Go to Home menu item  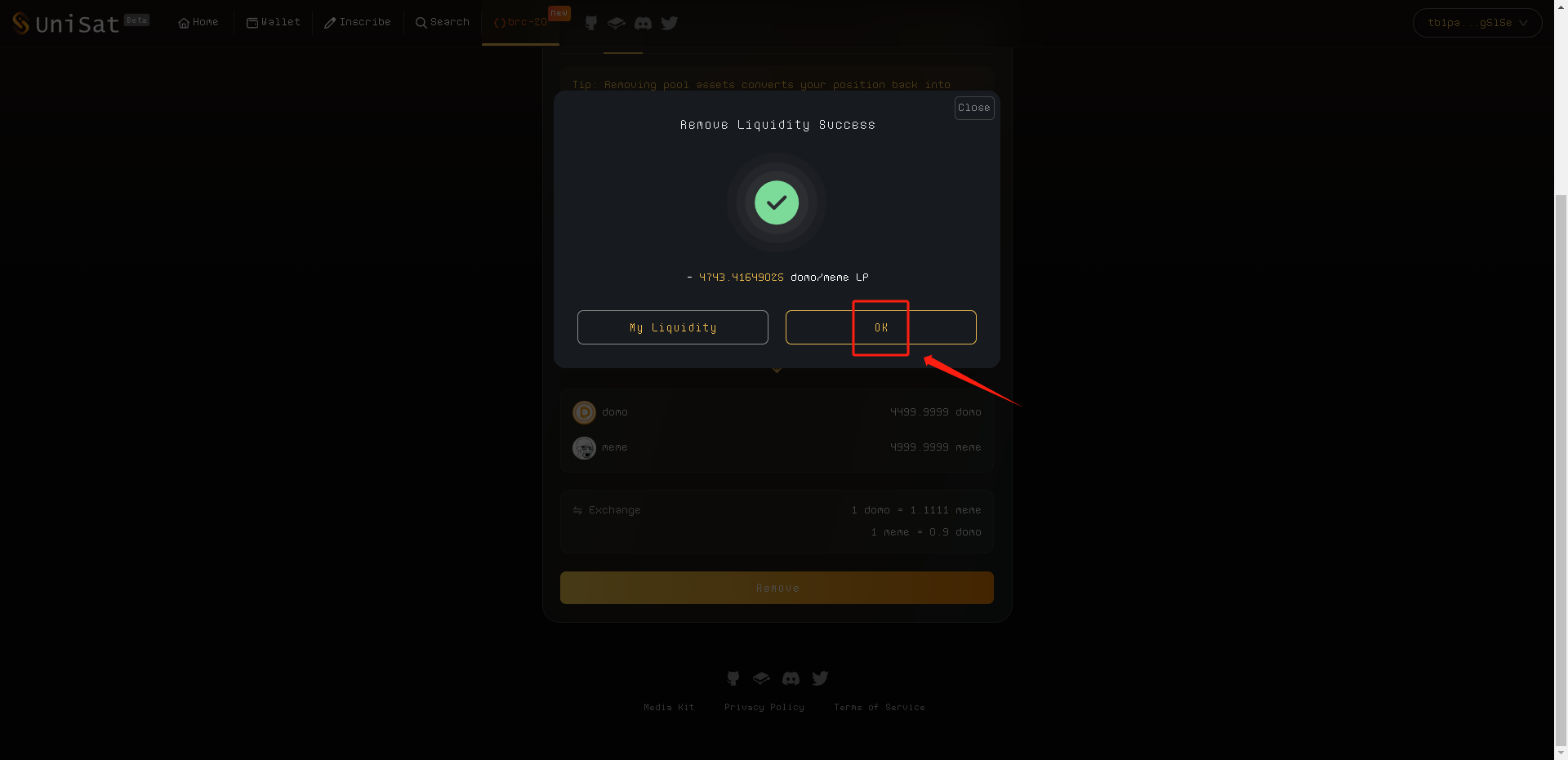(198, 22)
